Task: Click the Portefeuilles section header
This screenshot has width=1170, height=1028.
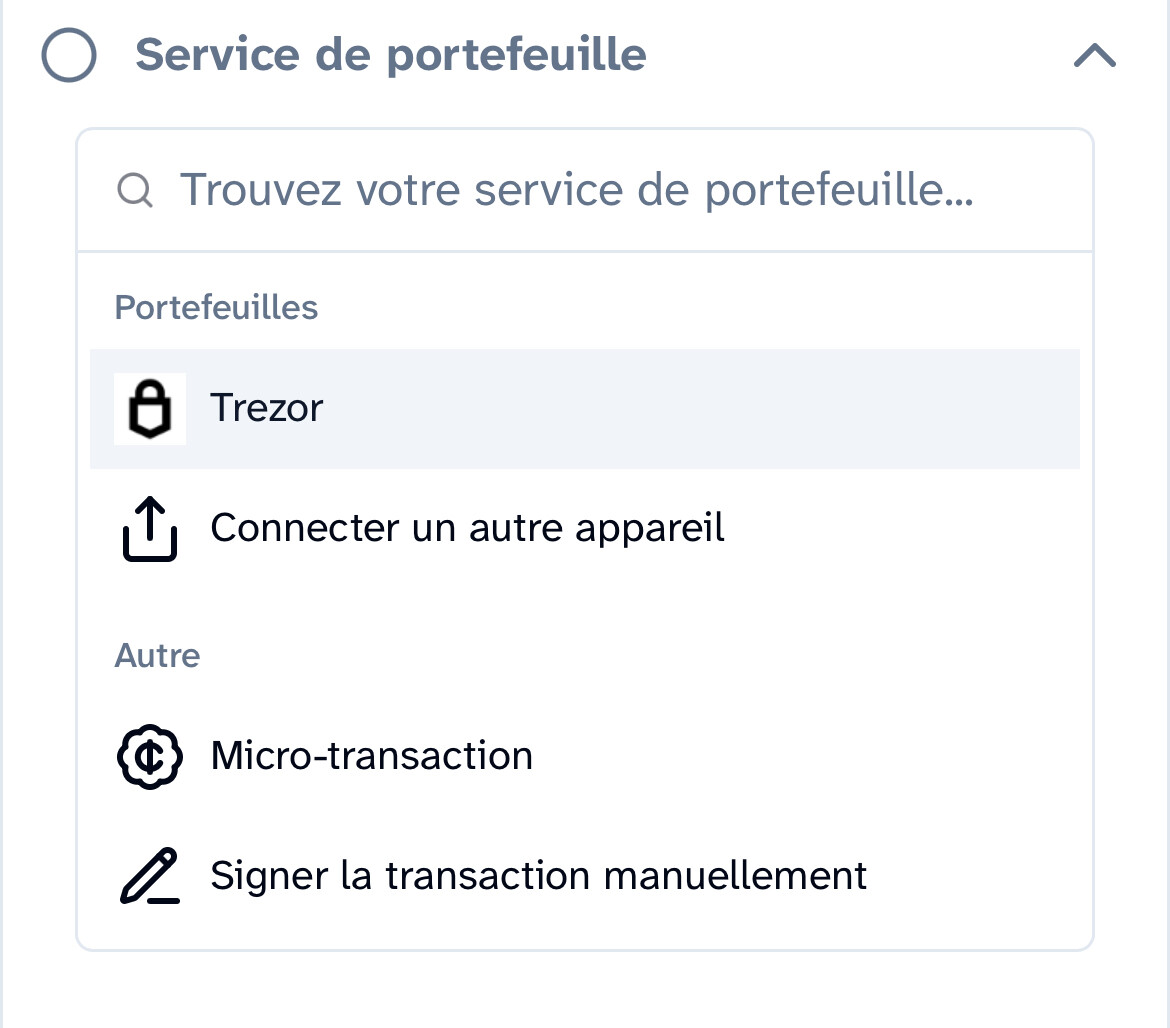Action: point(216,307)
